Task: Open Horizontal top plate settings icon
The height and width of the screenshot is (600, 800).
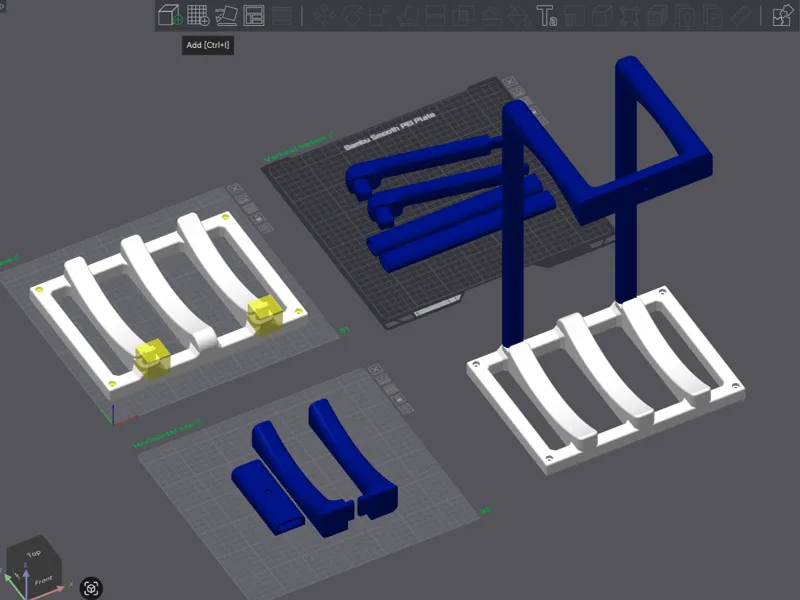Action: click(406, 409)
